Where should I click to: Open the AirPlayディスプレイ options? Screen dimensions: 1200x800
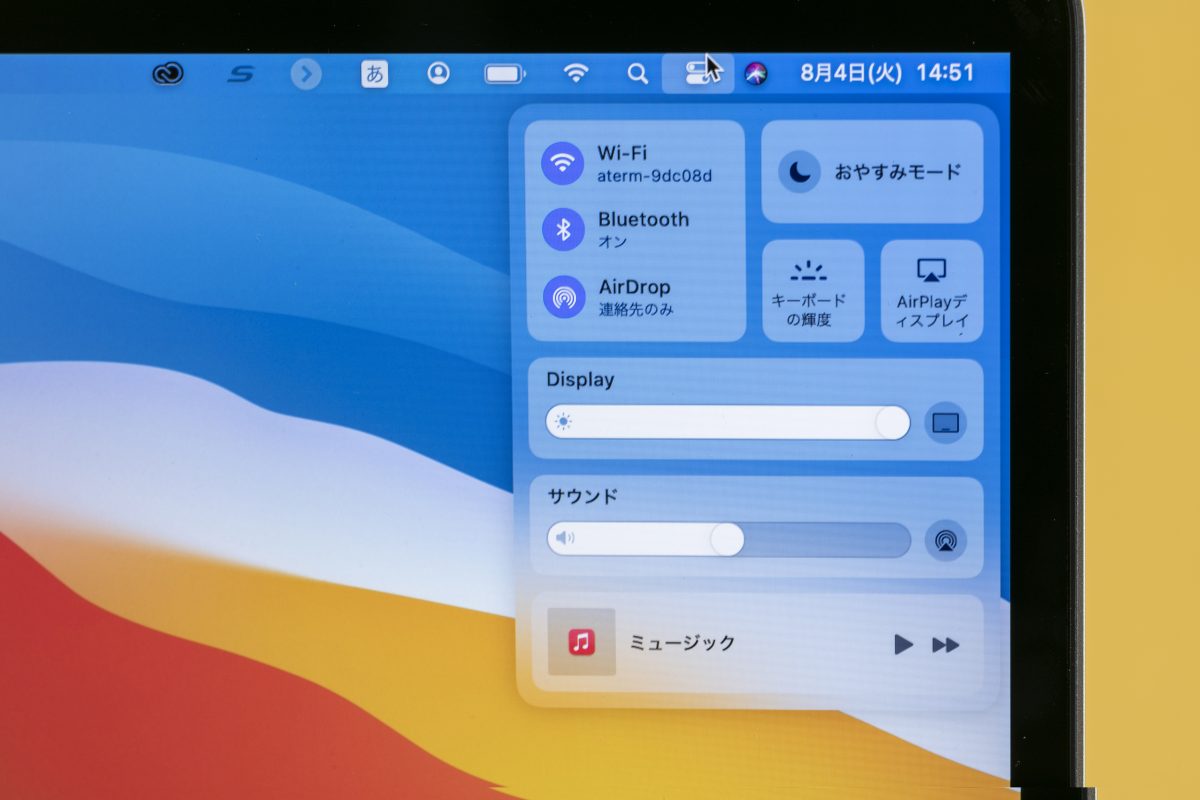click(931, 291)
